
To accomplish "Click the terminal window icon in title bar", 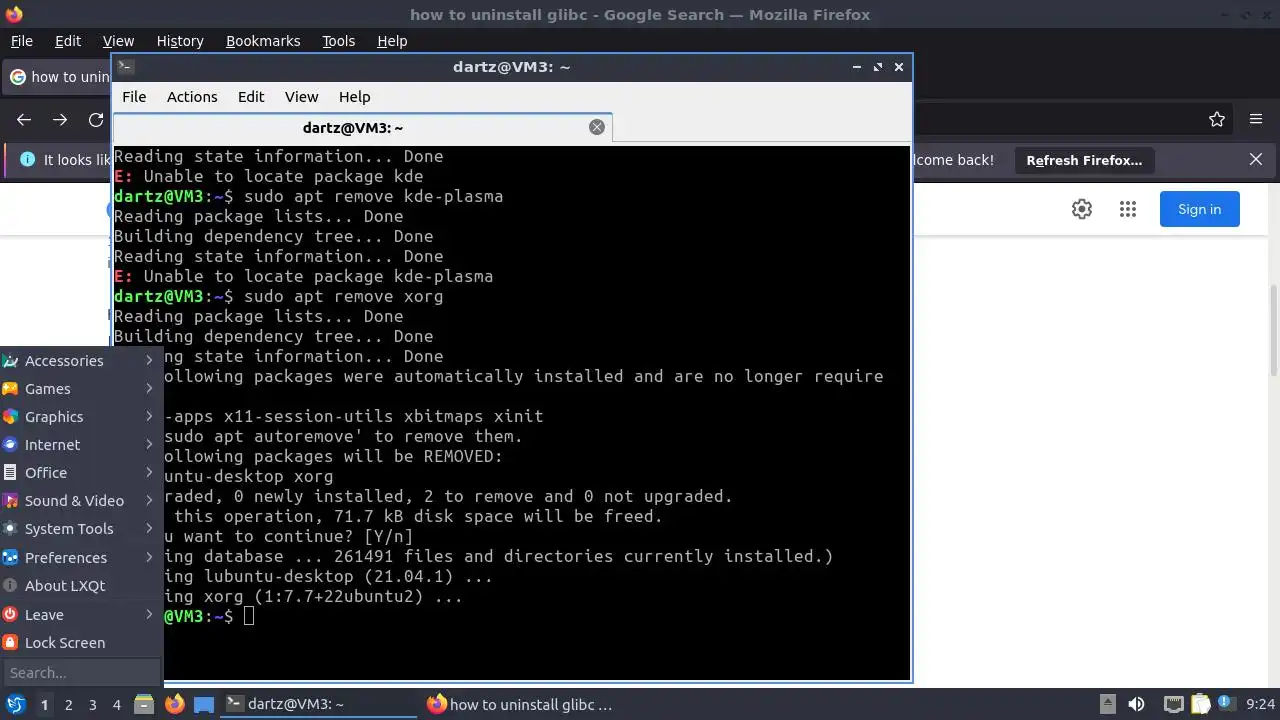I will pos(125,67).
